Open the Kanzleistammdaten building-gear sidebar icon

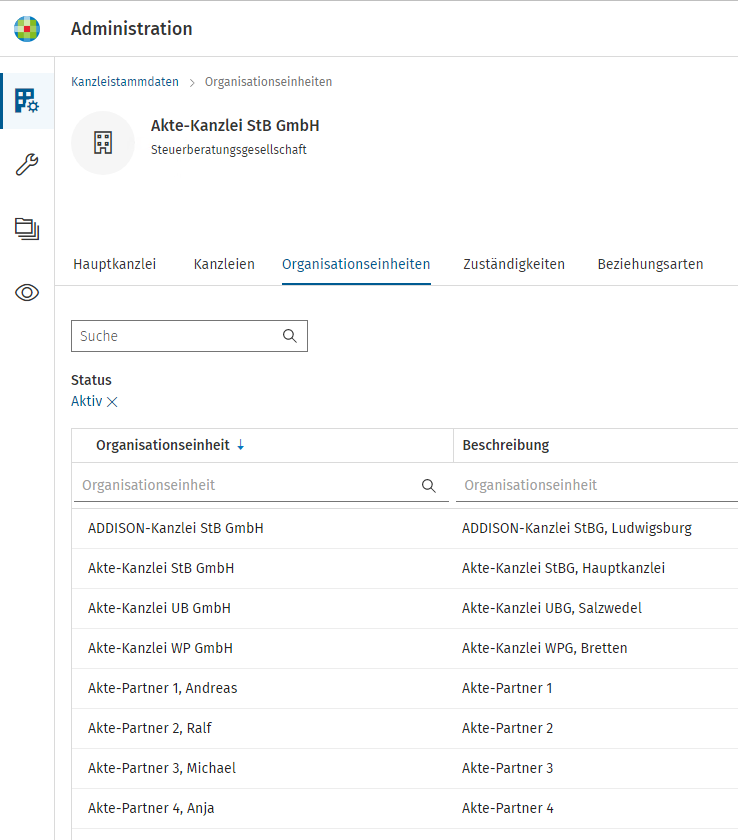[x=27, y=101]
